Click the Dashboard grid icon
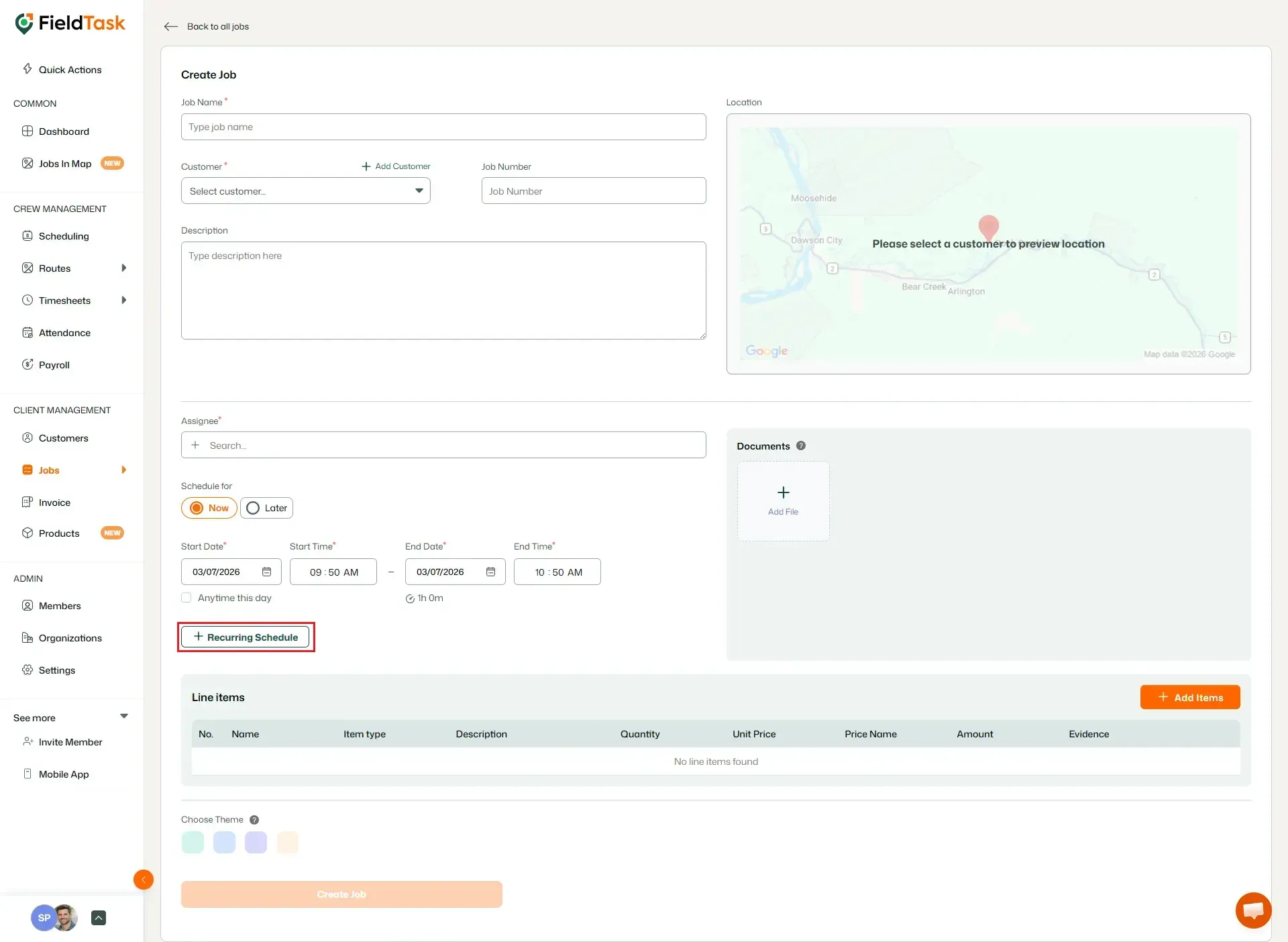This screenshot has height=942, width=1288. click(x=28, y=131)
